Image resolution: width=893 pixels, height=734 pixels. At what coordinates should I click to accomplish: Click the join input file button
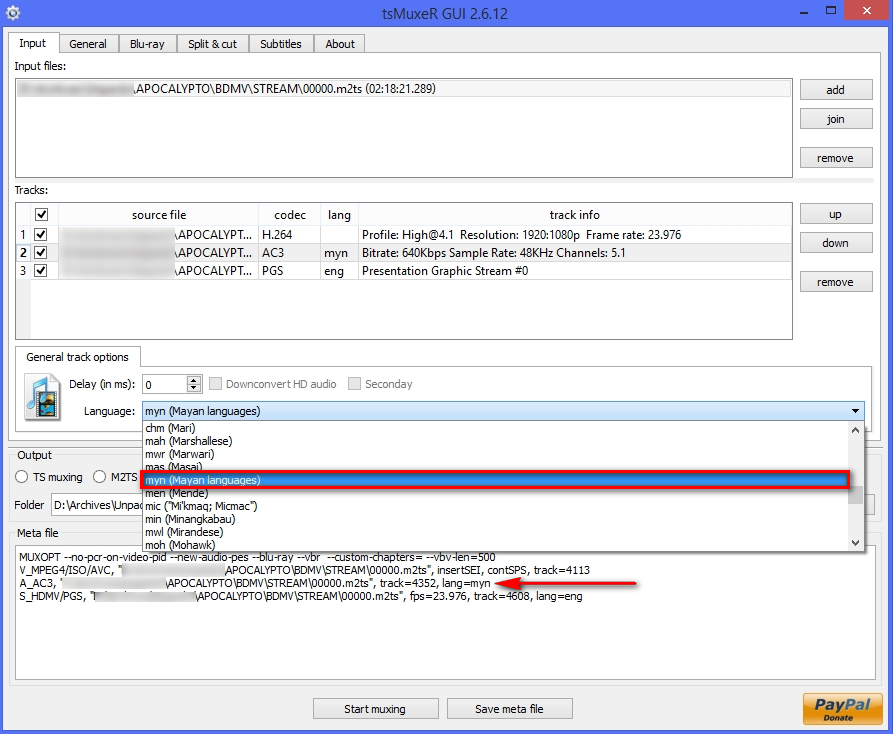tap(835, 119)
